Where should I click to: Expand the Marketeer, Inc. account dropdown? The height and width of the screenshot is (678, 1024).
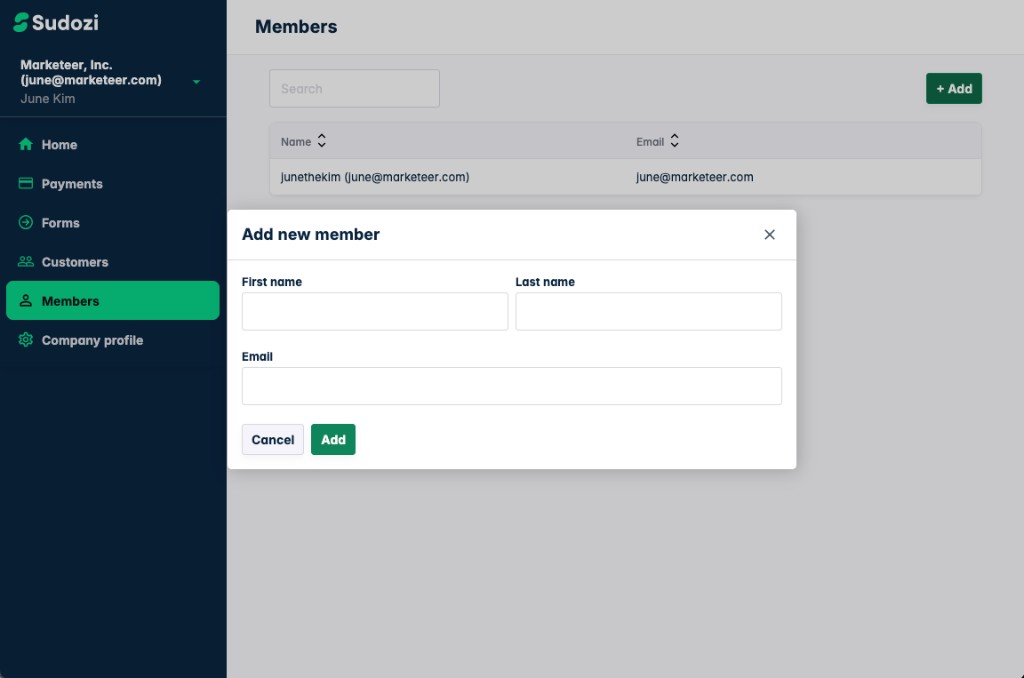click(196, 81)
